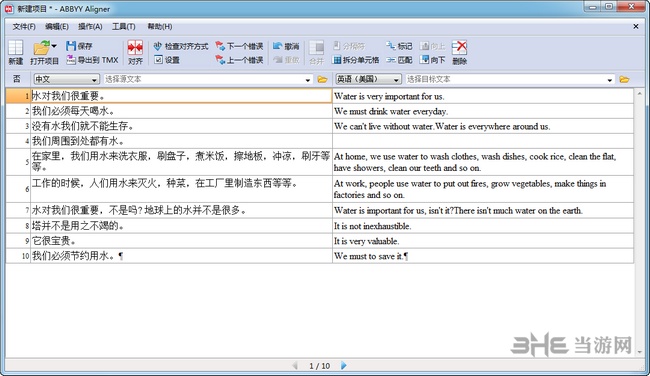Go to 上一个错误 (Previous error)

tap(239, 60)
